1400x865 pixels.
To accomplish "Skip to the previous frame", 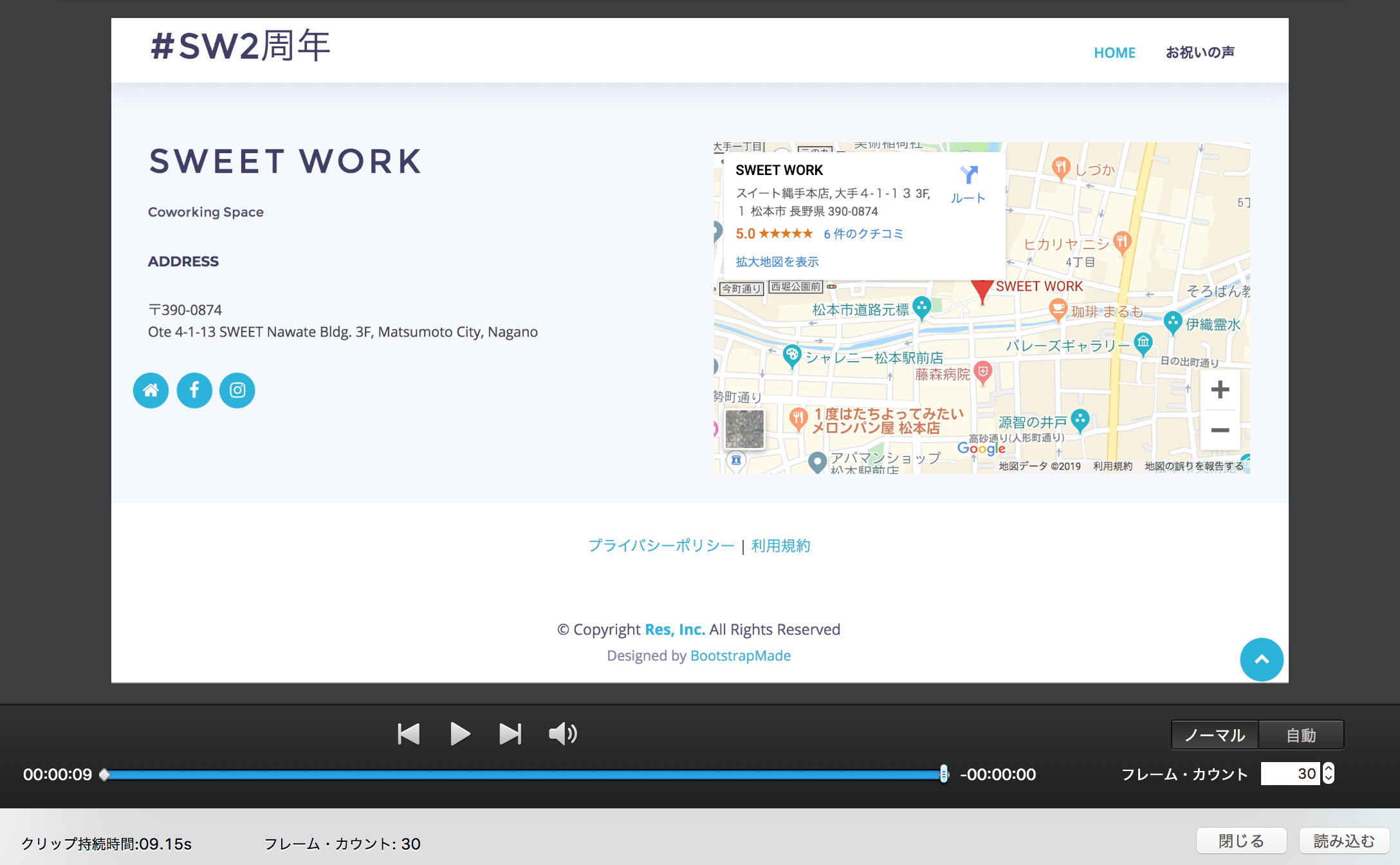I will (x=409, y=734).
